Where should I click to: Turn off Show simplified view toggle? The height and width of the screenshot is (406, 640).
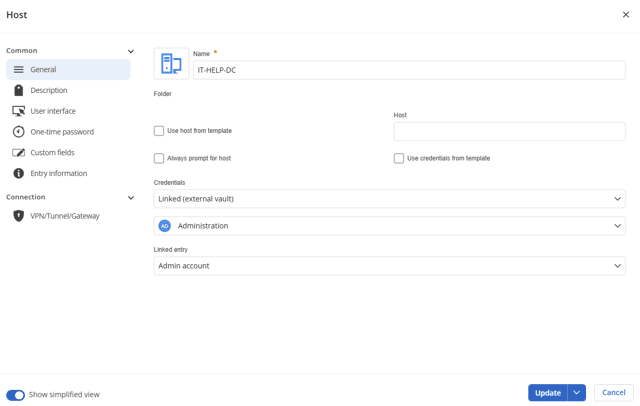click(16, 395)
